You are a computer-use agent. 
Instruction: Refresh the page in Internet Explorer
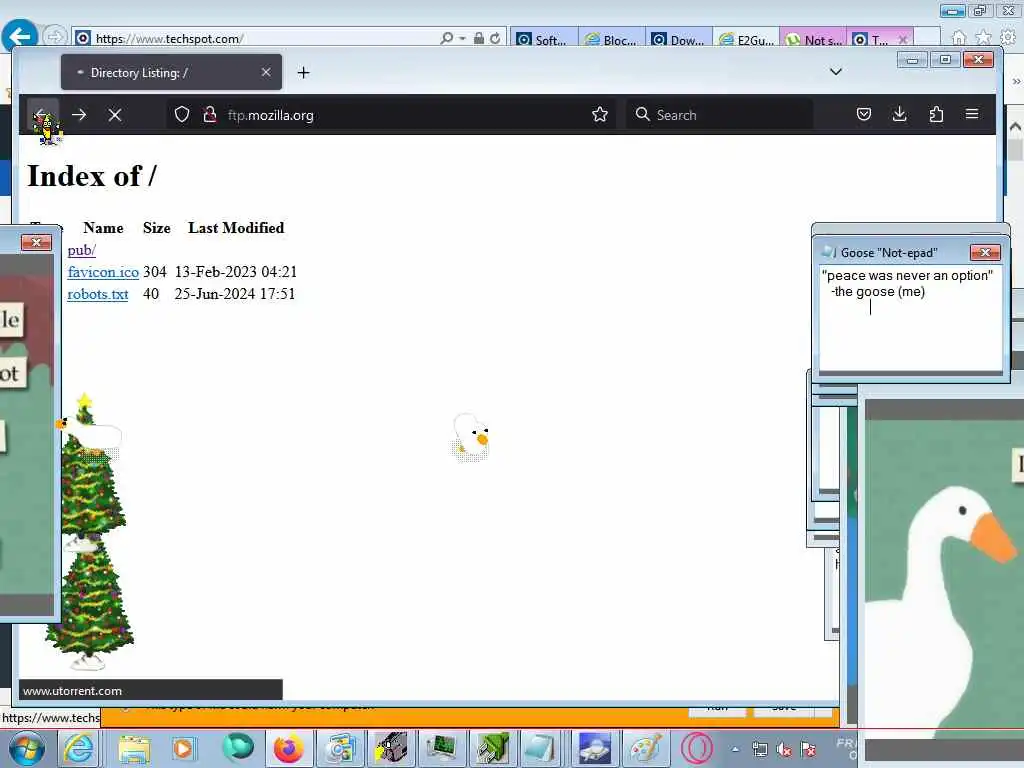click(495, 39)
